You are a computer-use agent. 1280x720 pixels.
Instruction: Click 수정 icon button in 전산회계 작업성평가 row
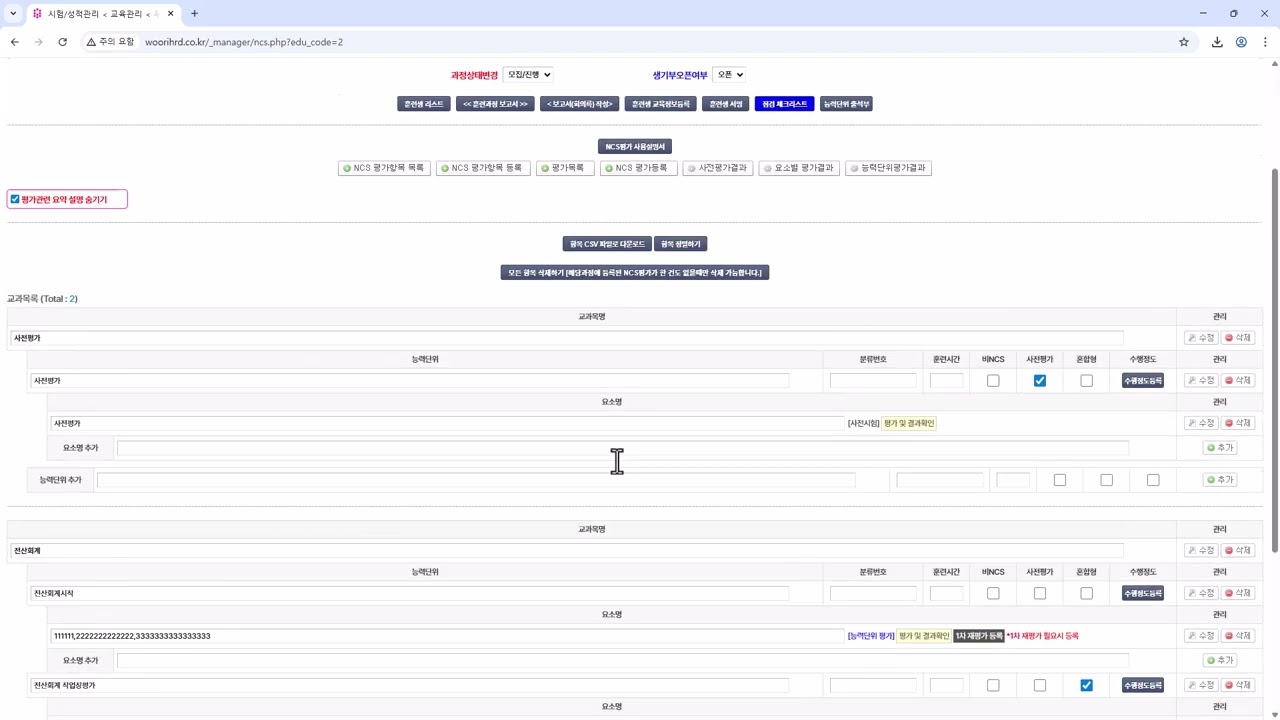pos(1201,686)
